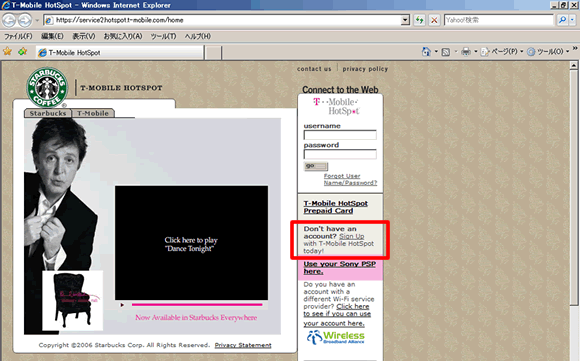Switch to the T-Mobile tab on page
The width and height of the screenshot is (580, 361).
pos(93,113)
